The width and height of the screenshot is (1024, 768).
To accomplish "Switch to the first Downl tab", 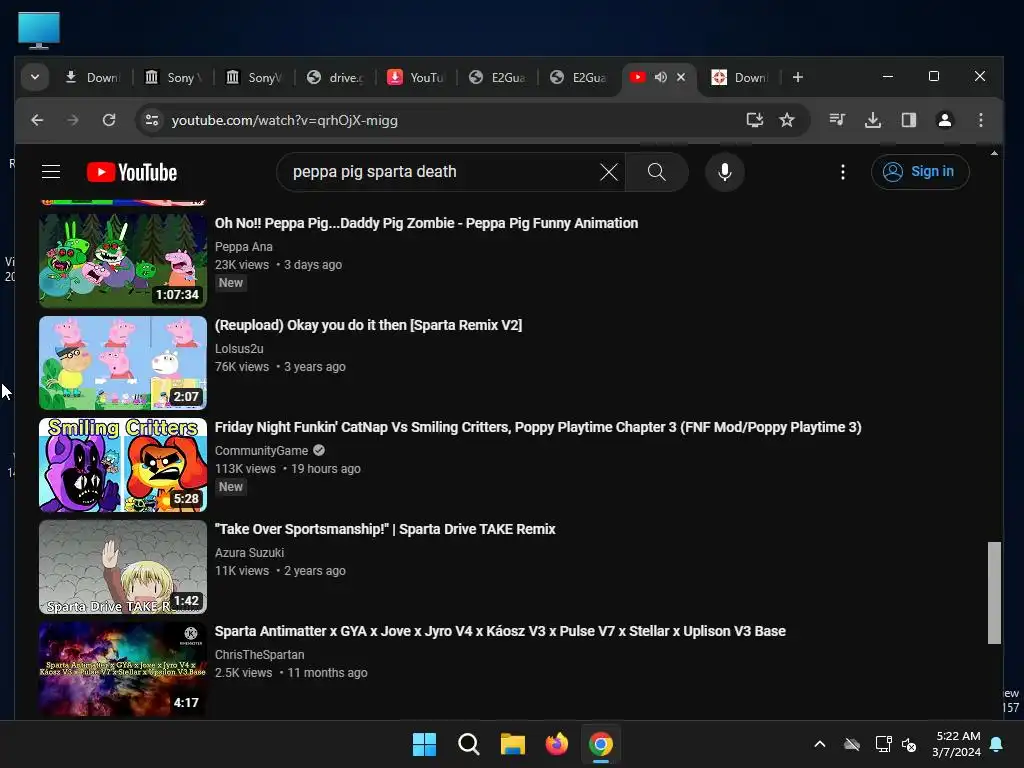I will coord(92,78).
